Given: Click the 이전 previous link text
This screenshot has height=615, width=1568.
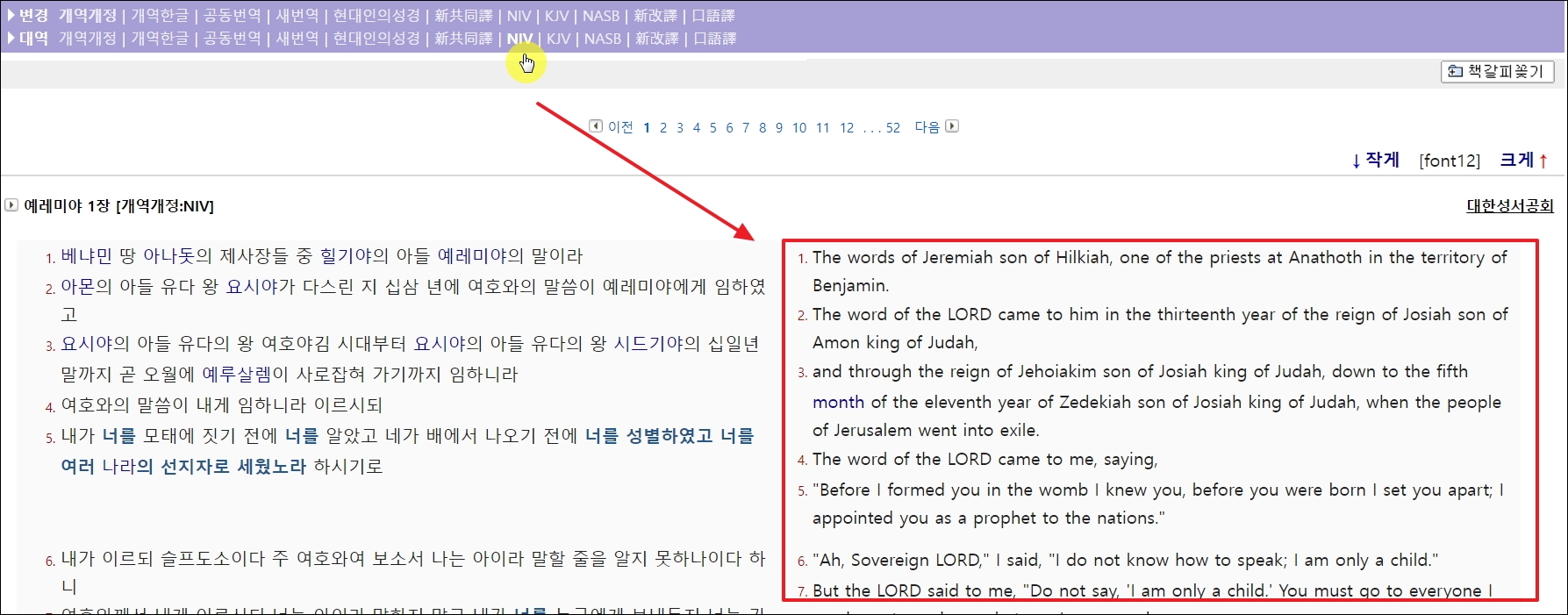Looking at the screenshot, I should click(620, 127).
